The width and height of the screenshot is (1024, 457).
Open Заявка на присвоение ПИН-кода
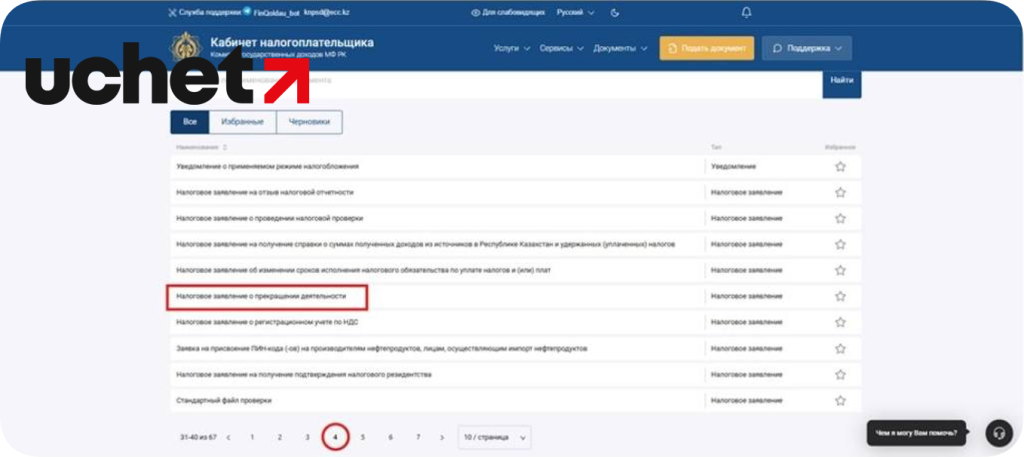pos(382,349)
